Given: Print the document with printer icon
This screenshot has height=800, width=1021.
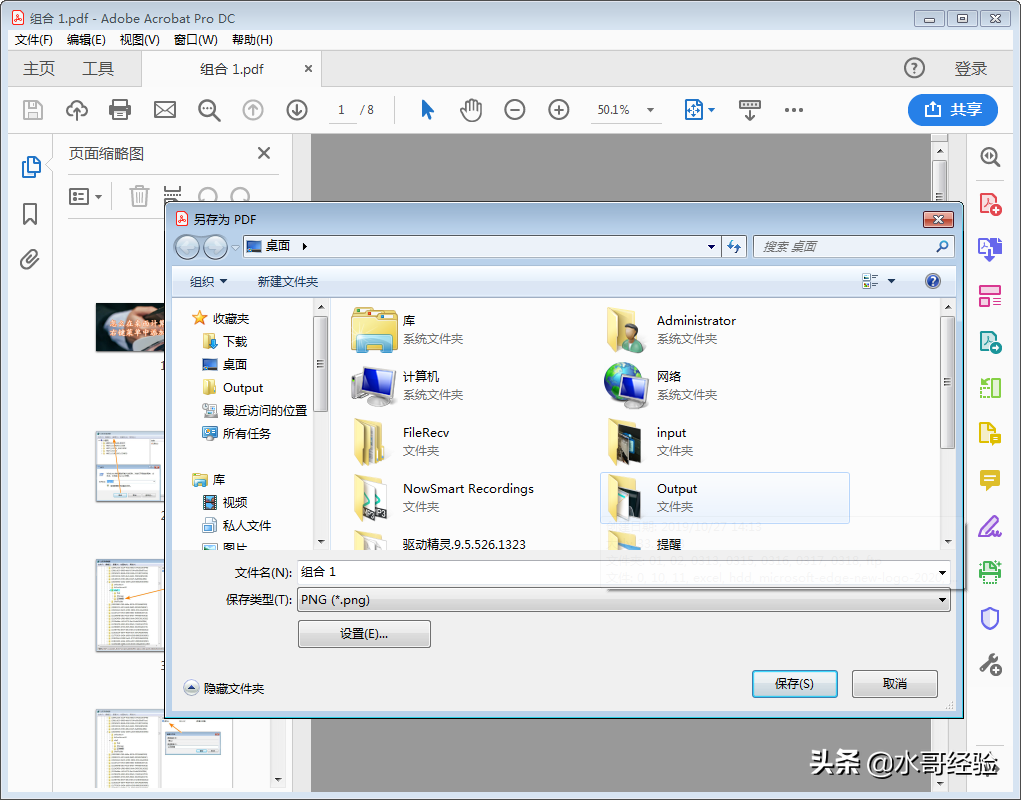Looking at the screenshot, I should (x=120, y=110).
